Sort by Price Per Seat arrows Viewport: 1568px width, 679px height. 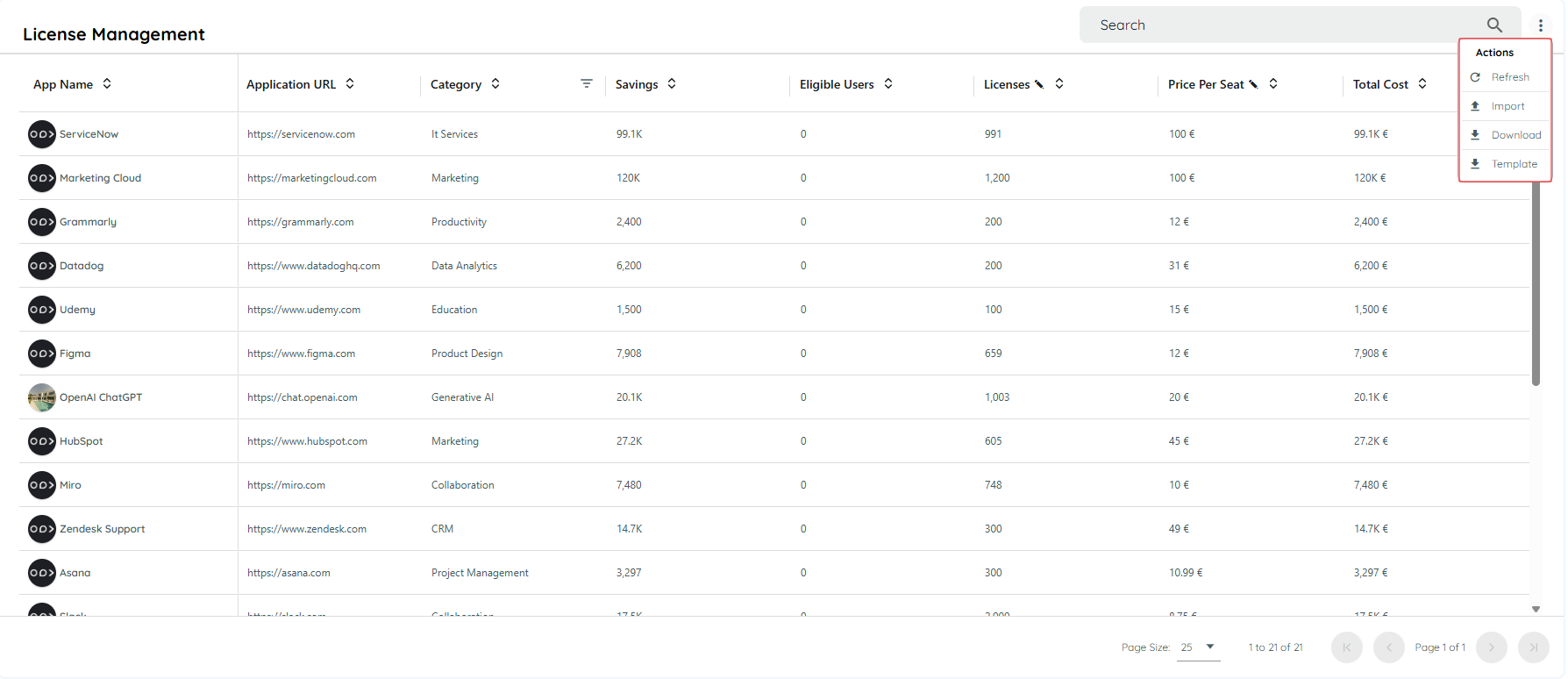pos(1273,83)
